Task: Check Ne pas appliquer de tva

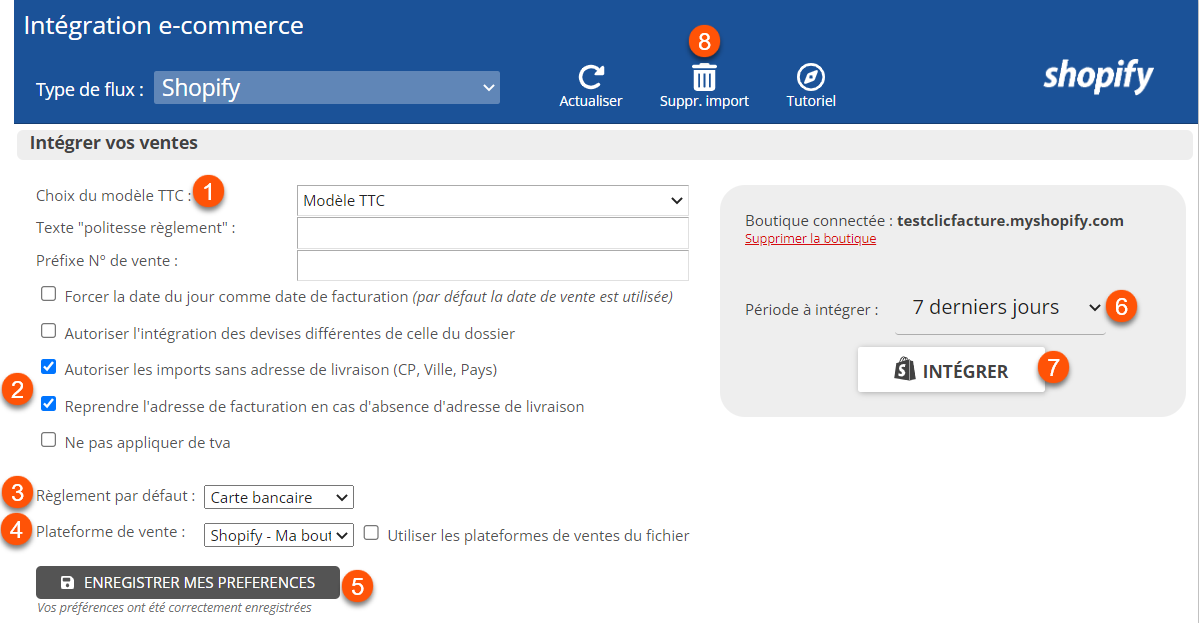Action: click(48, 440)
